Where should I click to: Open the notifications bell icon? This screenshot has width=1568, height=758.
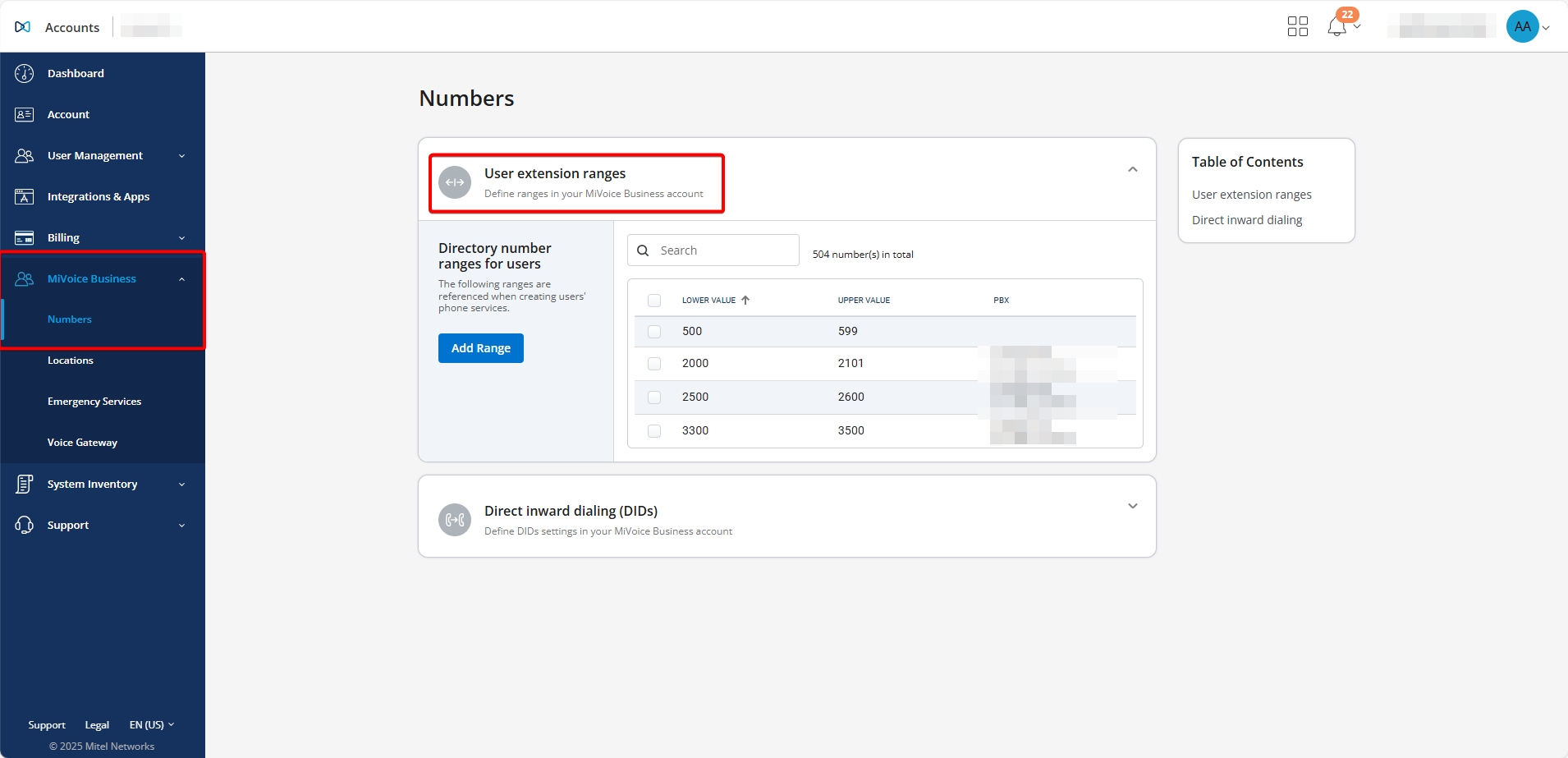(1336, 27)
